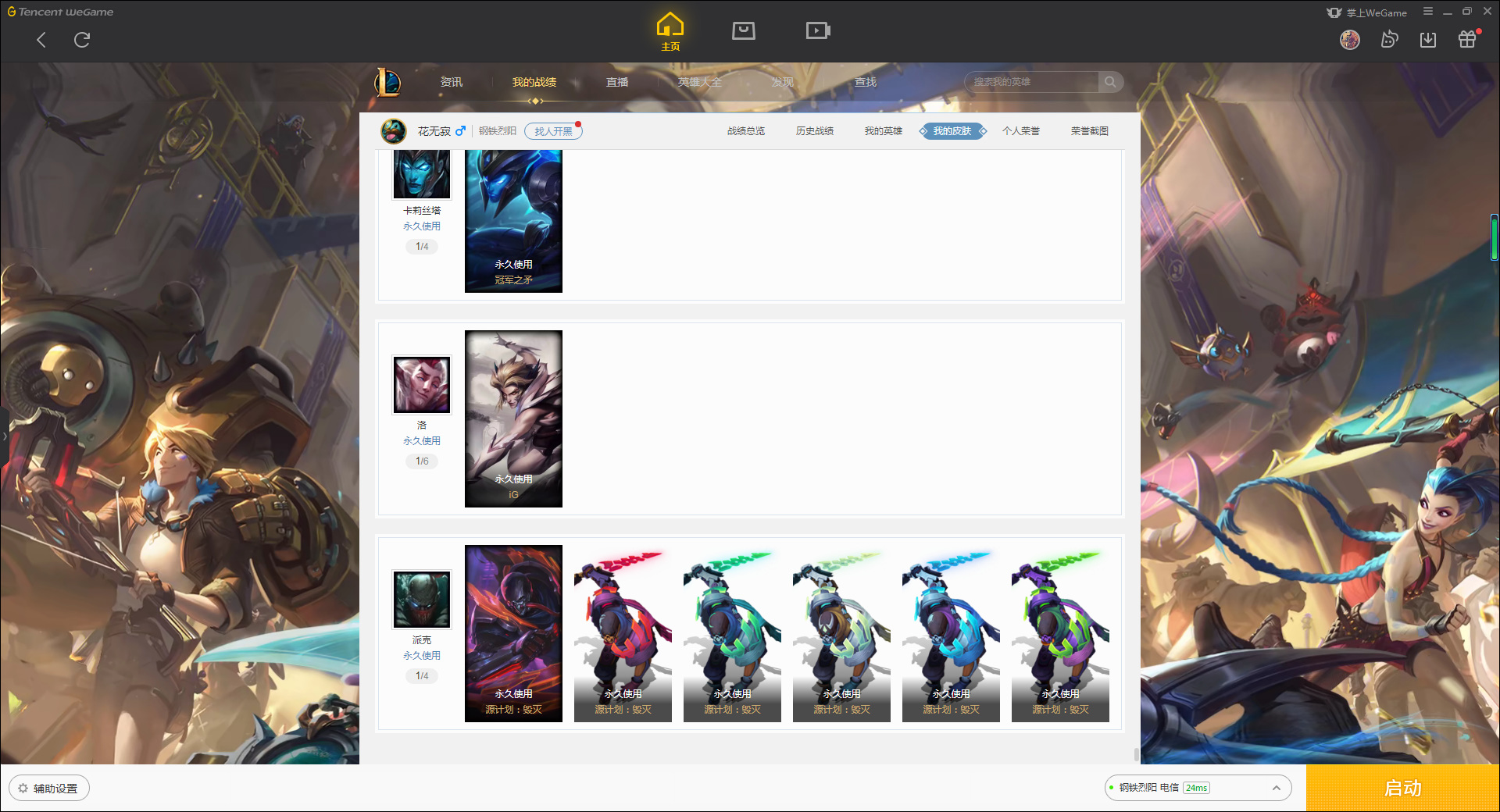Go back with the back arrow
Viewport: 1500px width, 812px height.
(x=41, y=40)
